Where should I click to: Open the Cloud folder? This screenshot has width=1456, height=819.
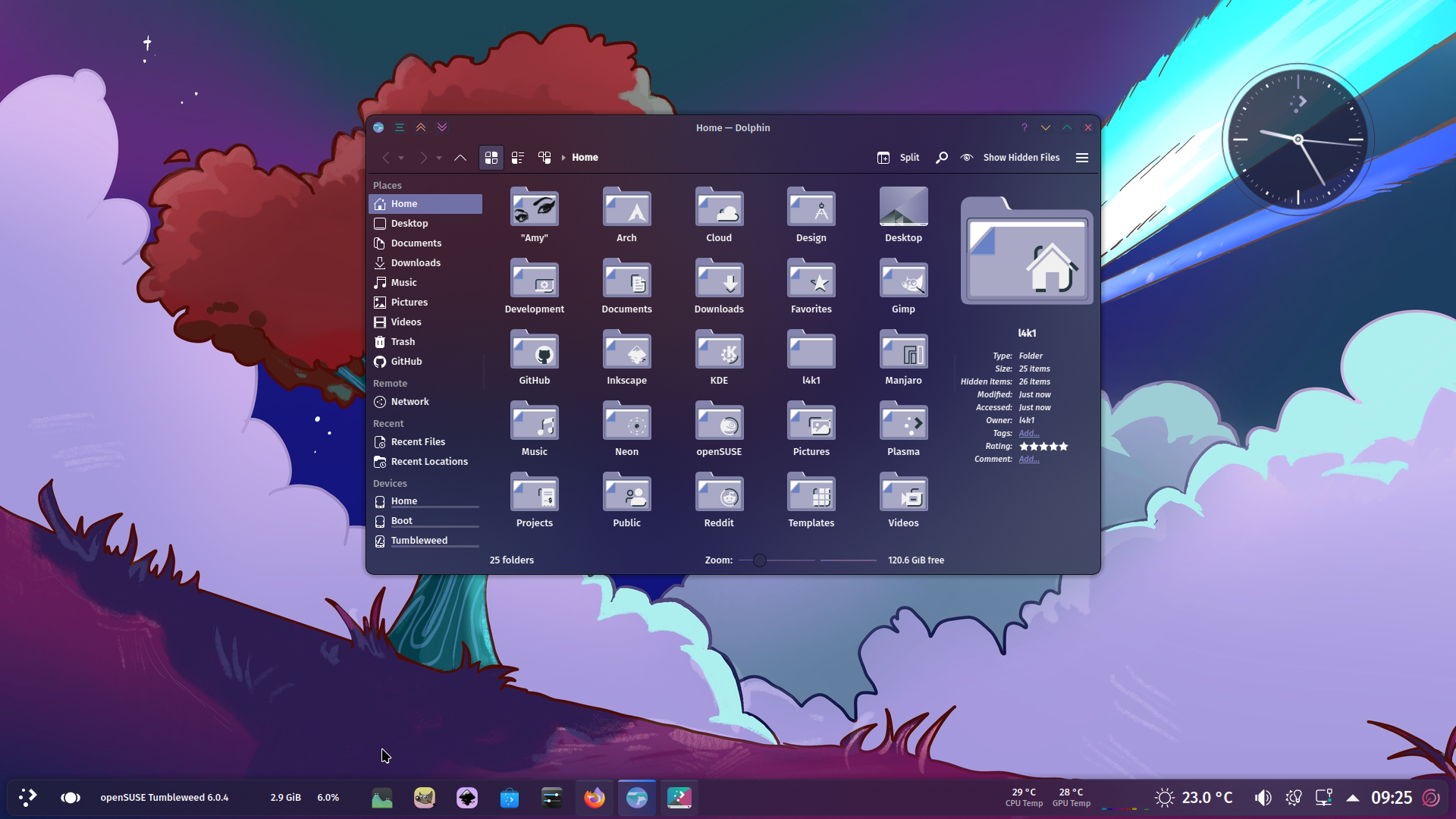tap(719, 215)
